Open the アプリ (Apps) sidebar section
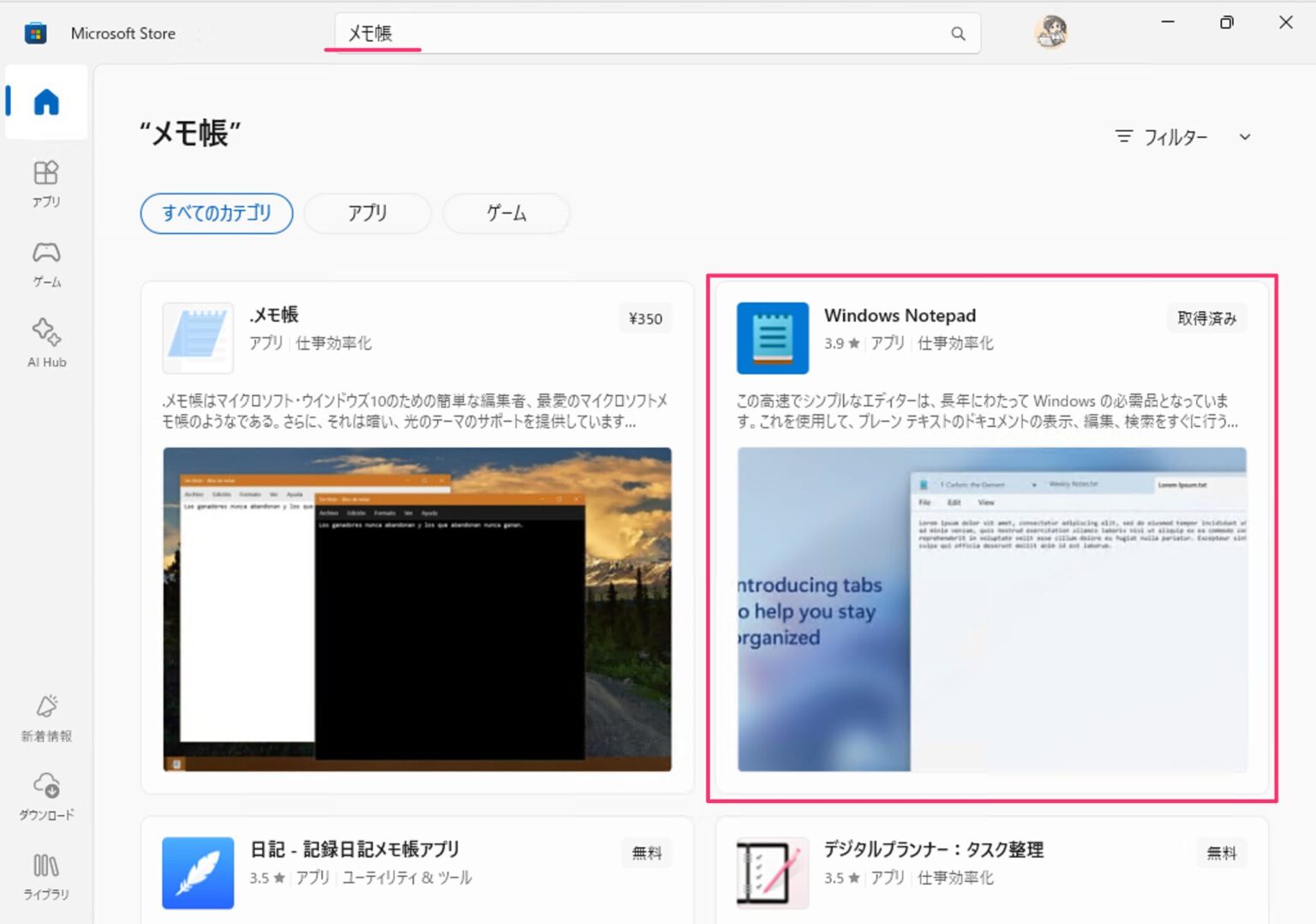The width and height of the screenshot is (1316, 924). (x=45, y=184)
